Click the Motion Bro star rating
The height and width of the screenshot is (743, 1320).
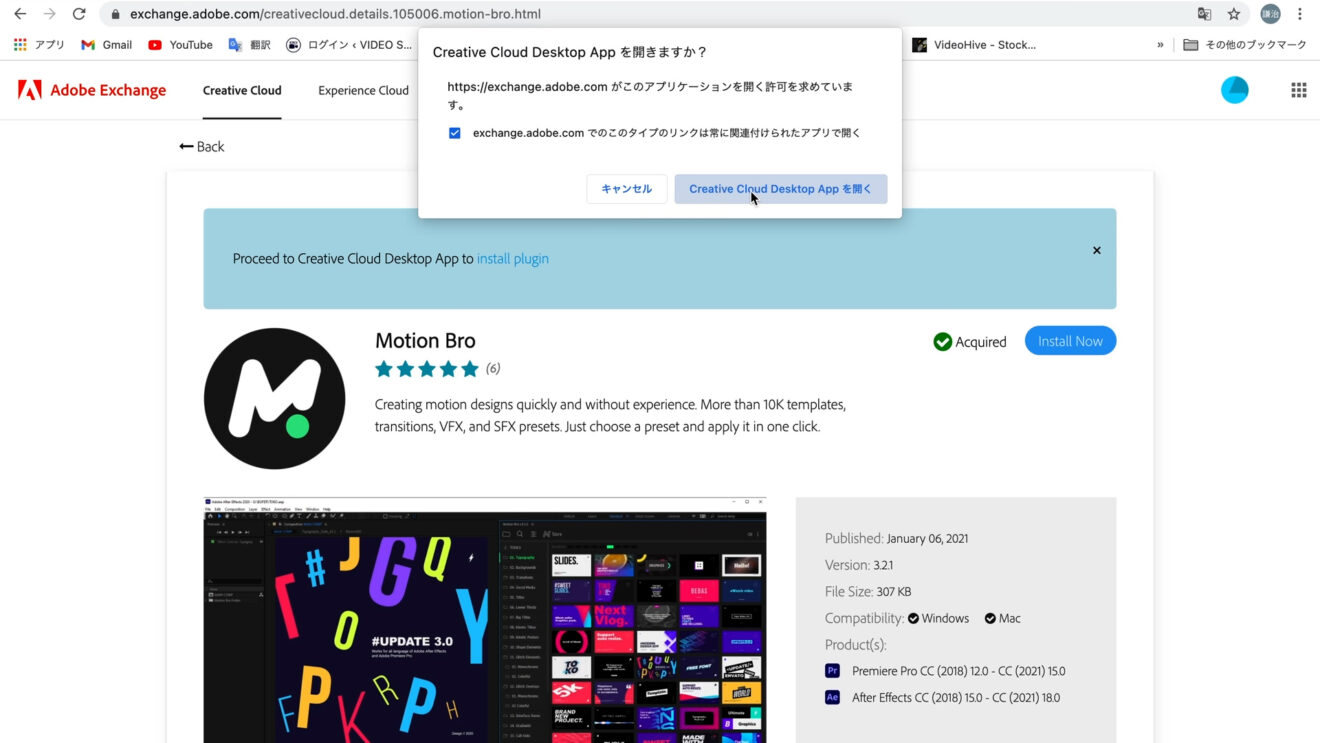pyautogui.click(x=427, y=369)
